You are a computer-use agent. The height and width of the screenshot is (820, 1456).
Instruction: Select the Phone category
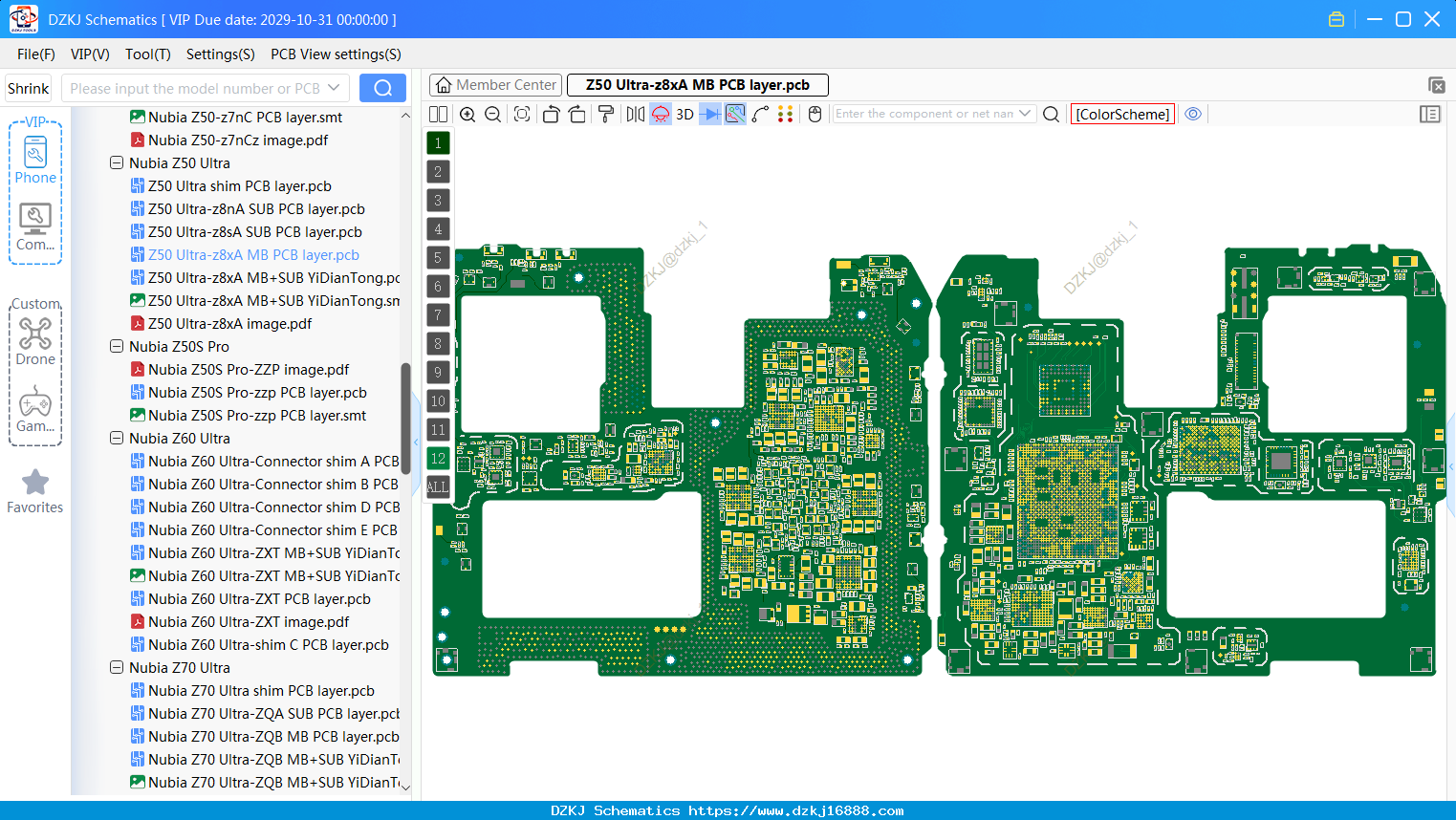tap(35, 160)
